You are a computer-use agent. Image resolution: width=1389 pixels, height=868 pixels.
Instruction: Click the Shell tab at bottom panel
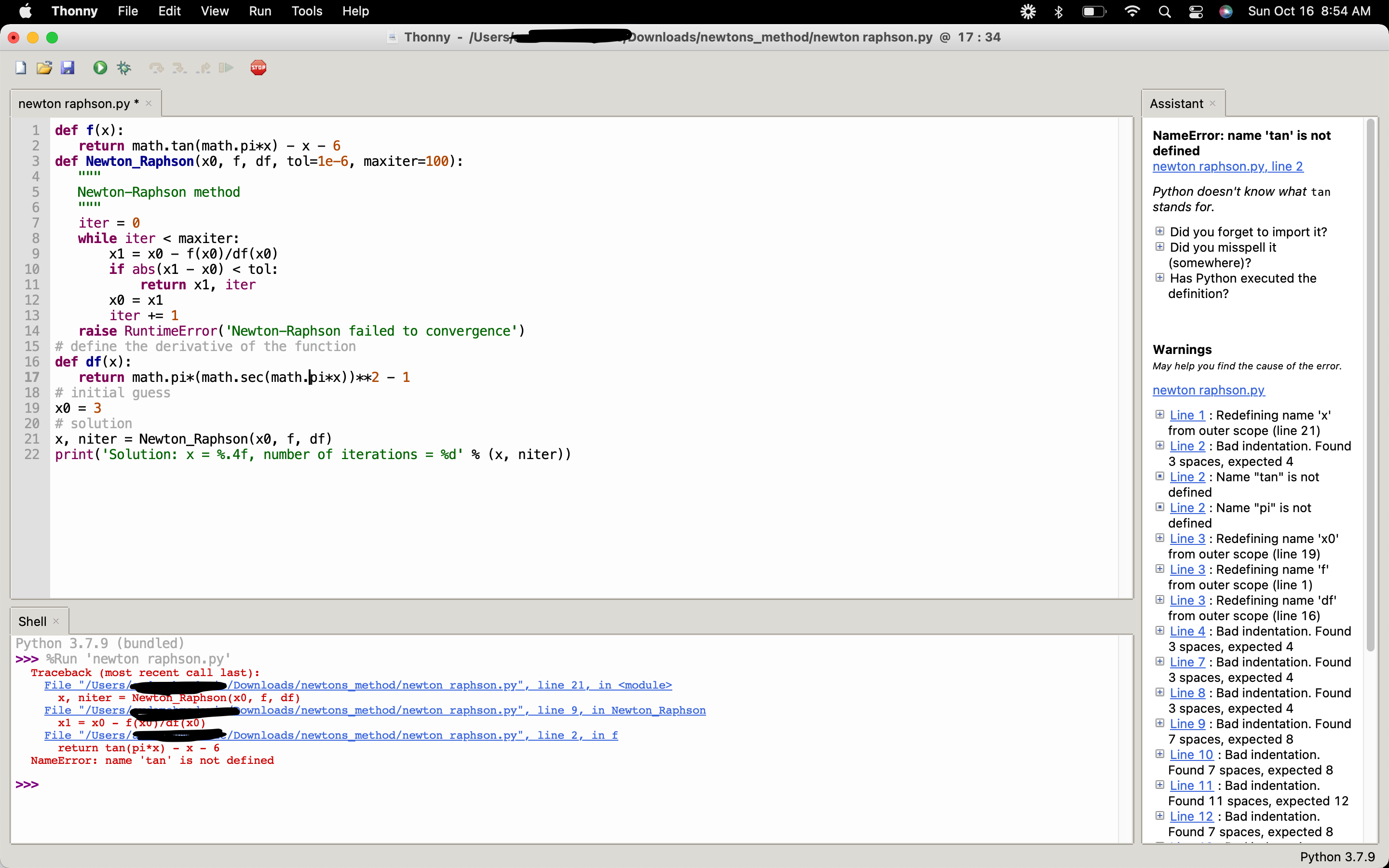point(32,621)
